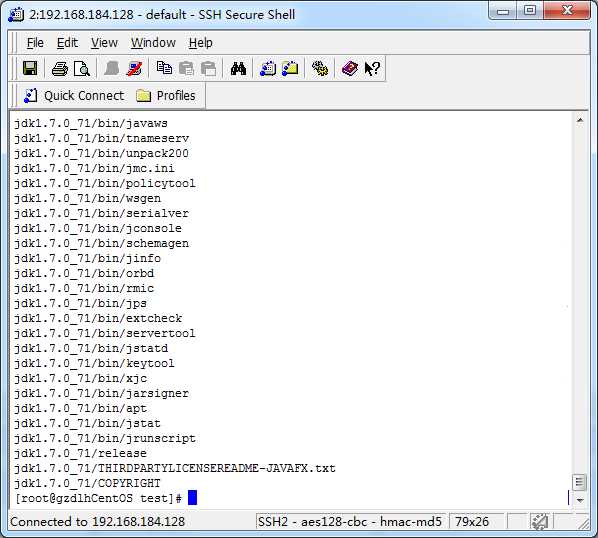The height and width of the screenshot is (538, 598).
Task: Click the '[root@gzdlhCentOS test]#' prompt line
Action: pos(98,498)
